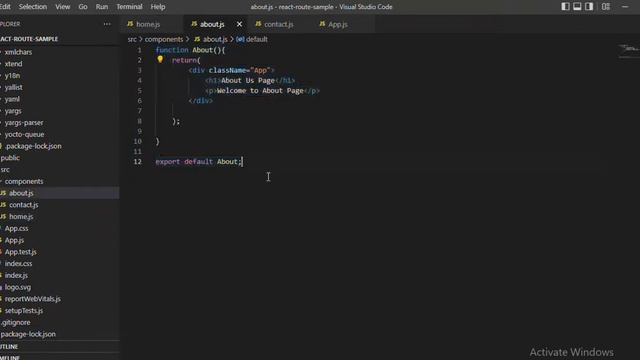Click the JS icon on App.js tab
This screenshot has height=360, width=640.
pos(322,24)
